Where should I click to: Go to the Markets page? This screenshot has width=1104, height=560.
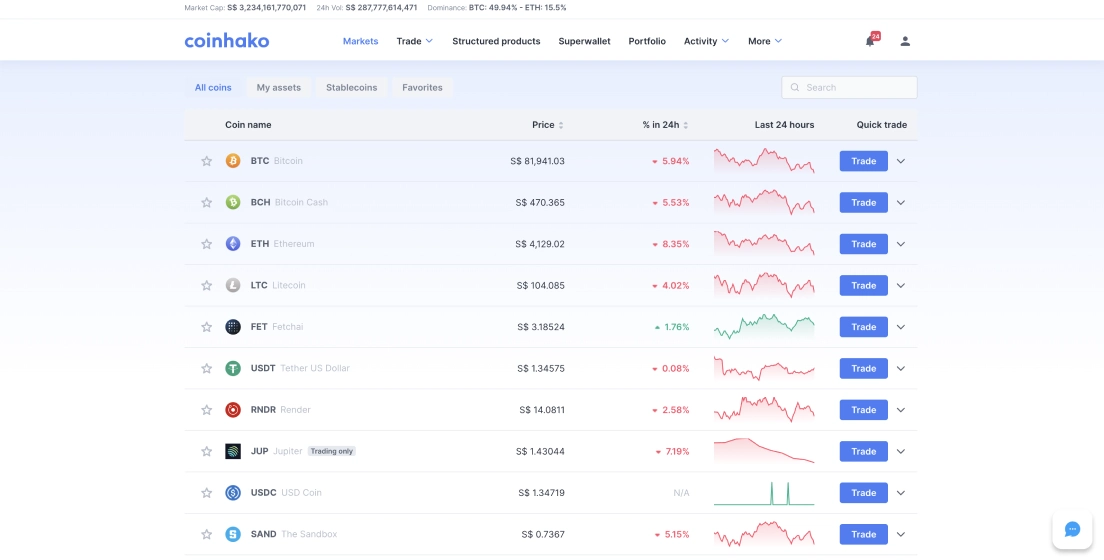click(x=360, y=41)
